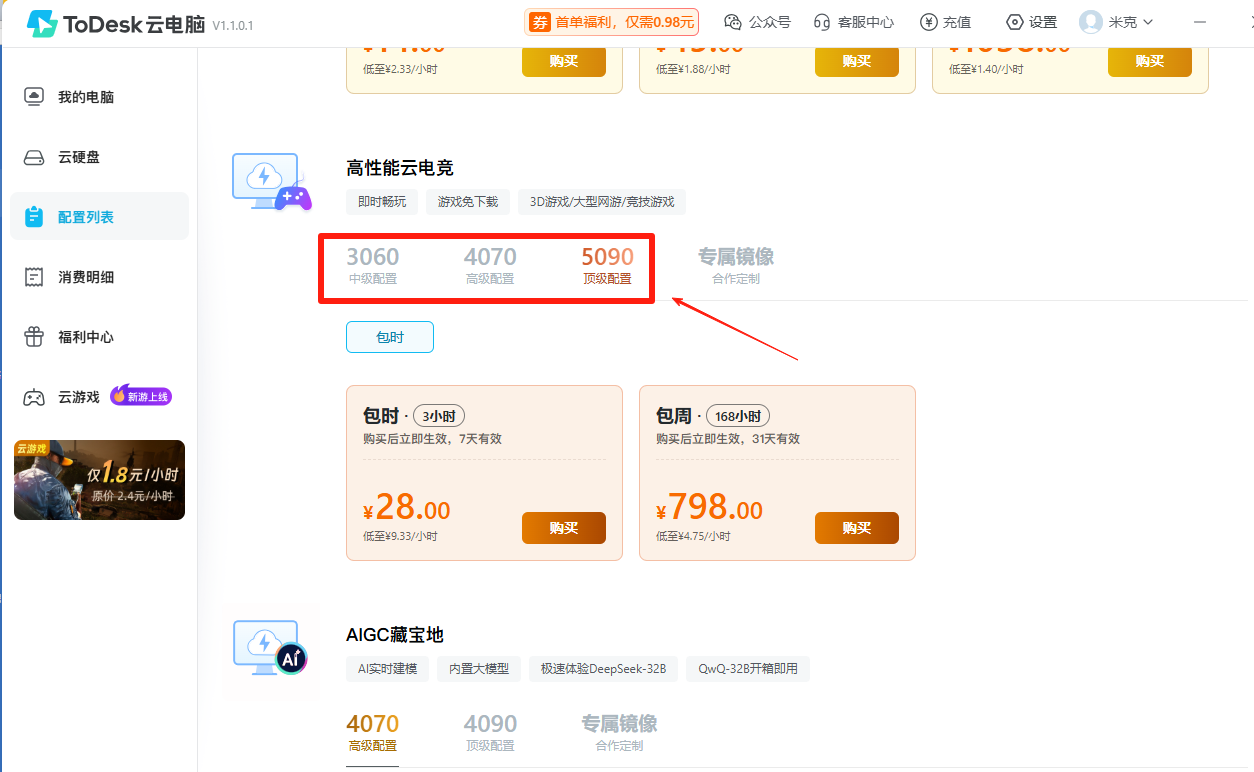Minimize the ToDesk window

click(x=1201, y=22)
